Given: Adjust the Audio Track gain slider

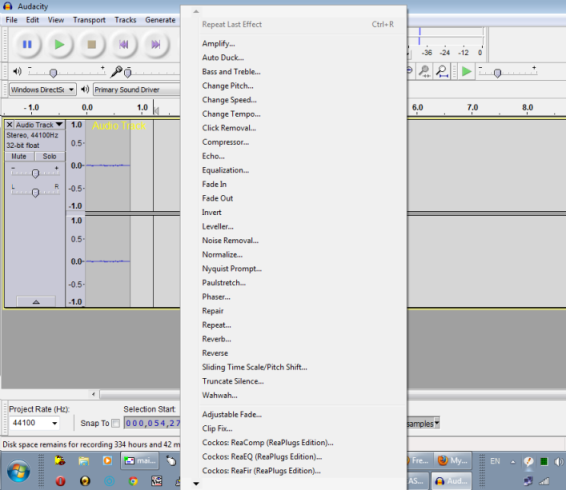Looking at the screenshot, I should click(35, 173).
